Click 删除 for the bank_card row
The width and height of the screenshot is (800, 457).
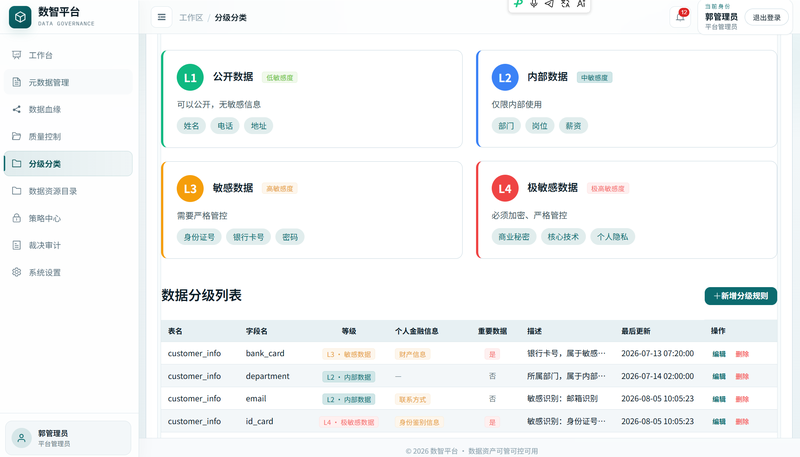tap(742, 354)
